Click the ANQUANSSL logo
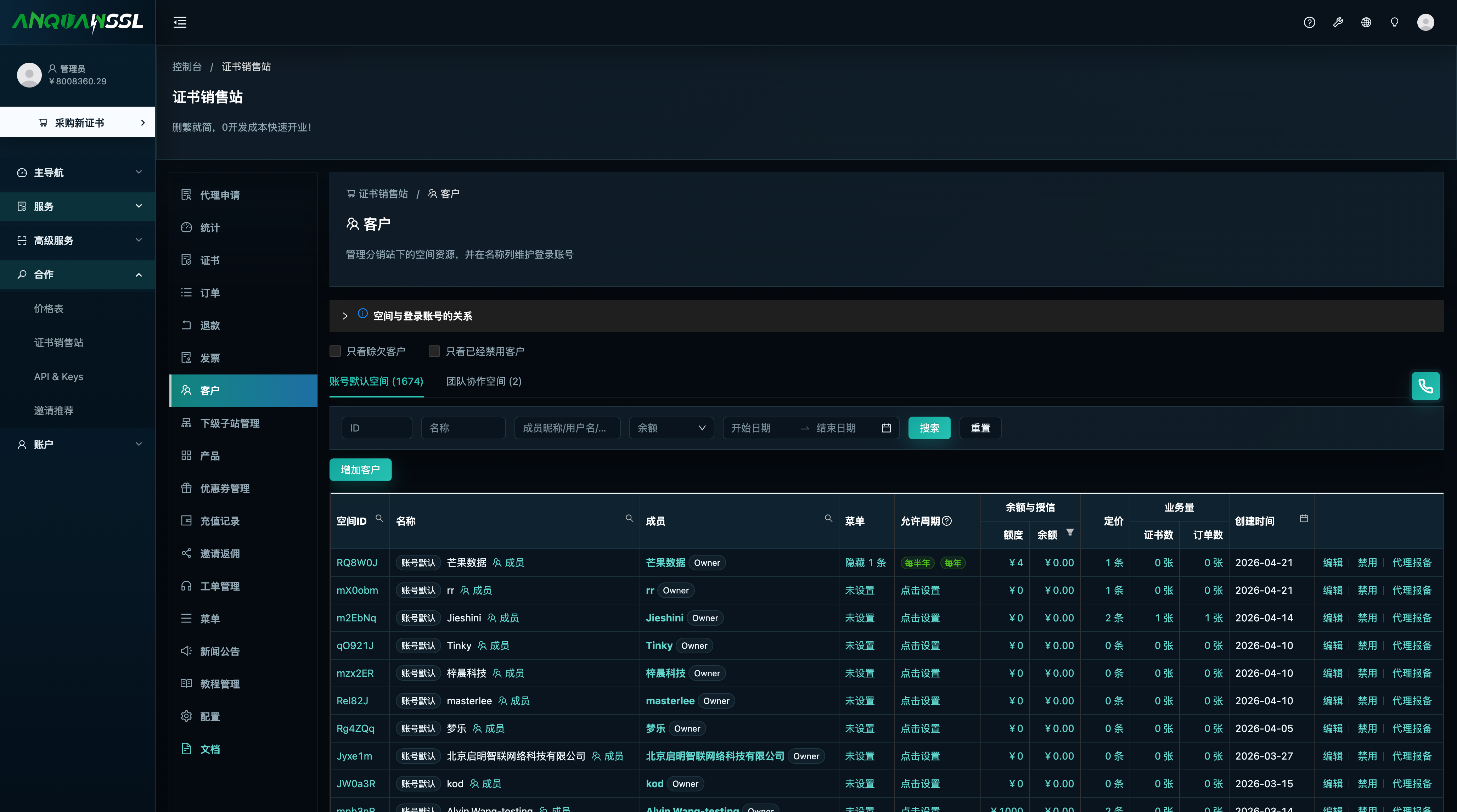Viewport: 1457px width, 812px height. click(x=78, y=23)
